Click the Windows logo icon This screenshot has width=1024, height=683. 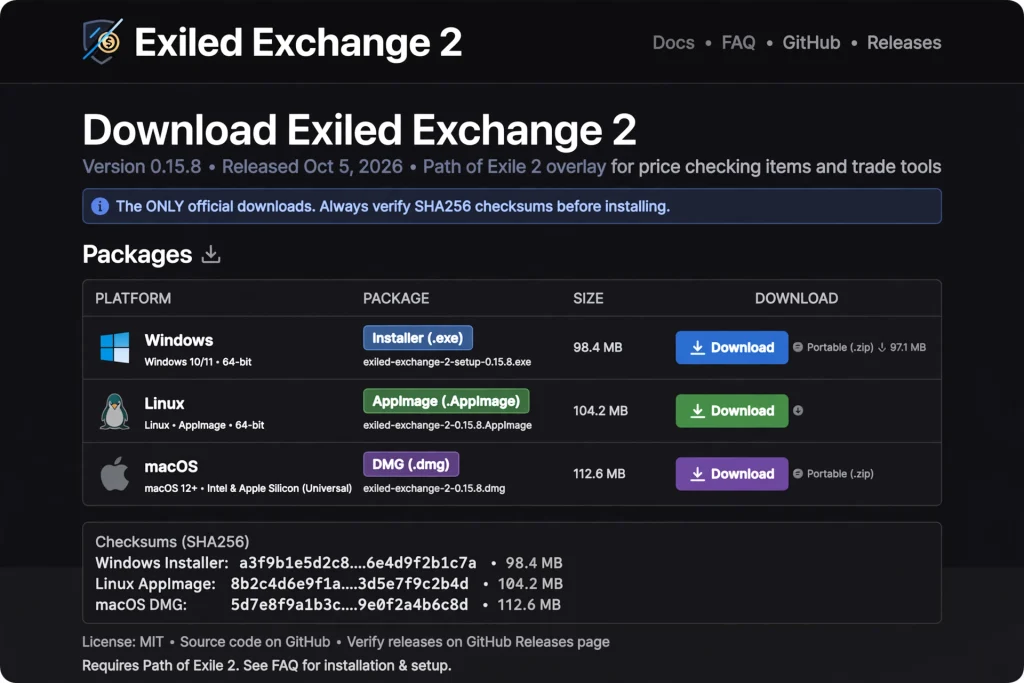(115, 347)
